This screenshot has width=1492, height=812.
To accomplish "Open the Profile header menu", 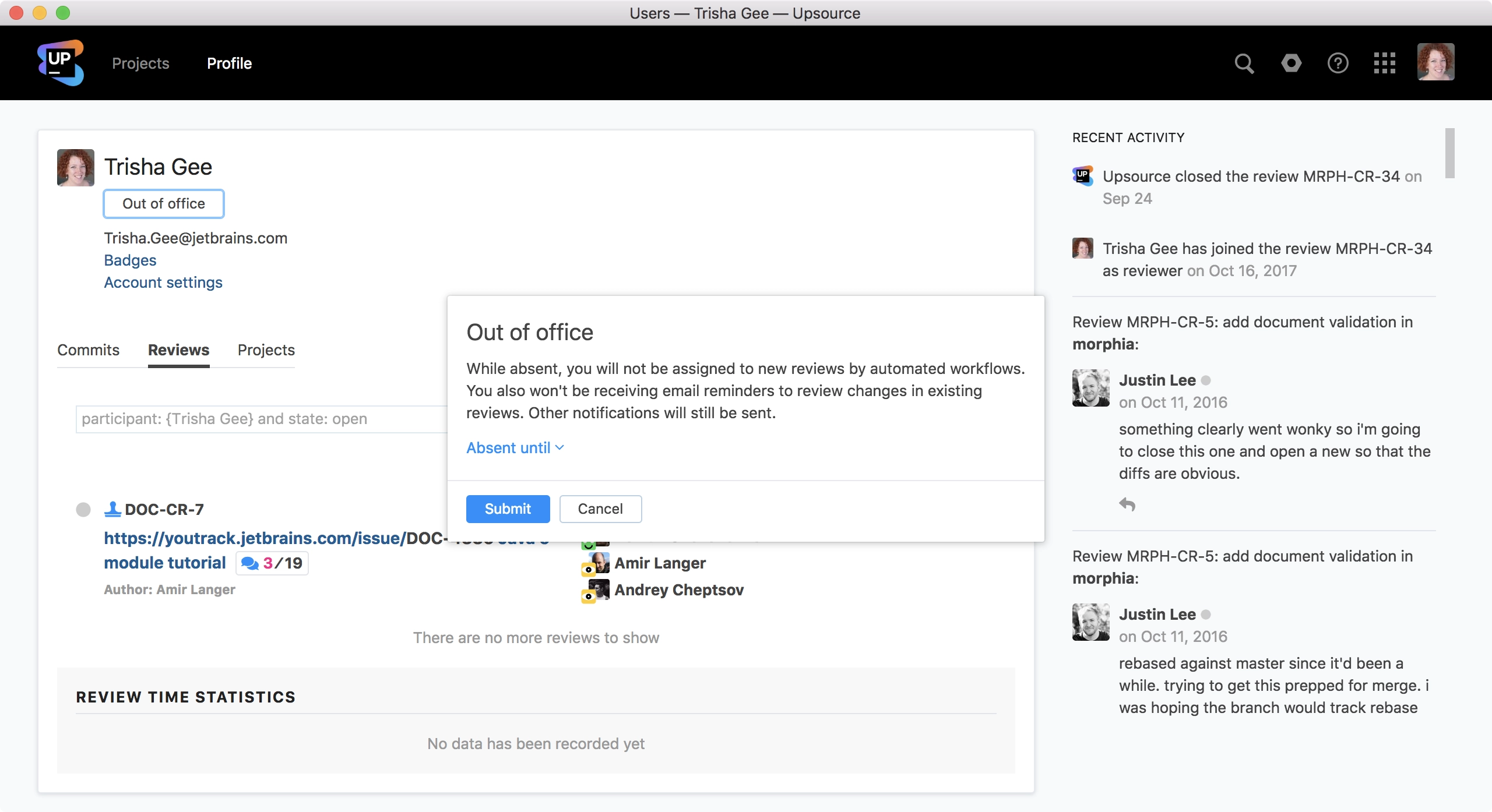I will [x=230, y=63].
